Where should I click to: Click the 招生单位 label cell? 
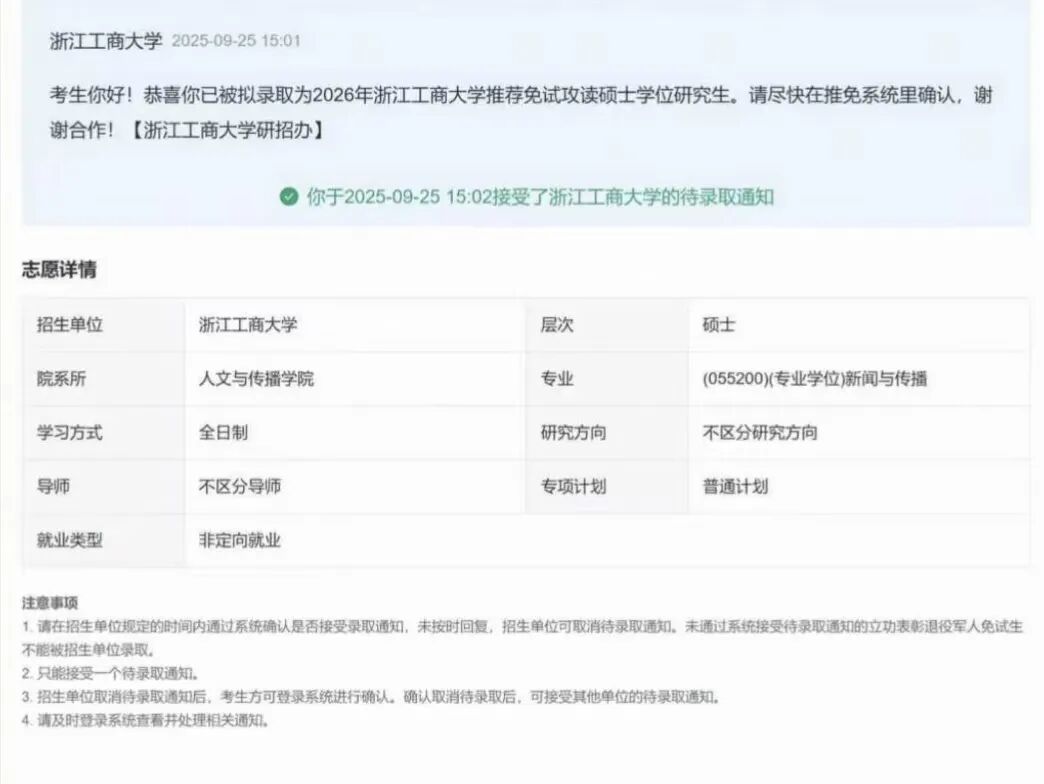(70, 325)
